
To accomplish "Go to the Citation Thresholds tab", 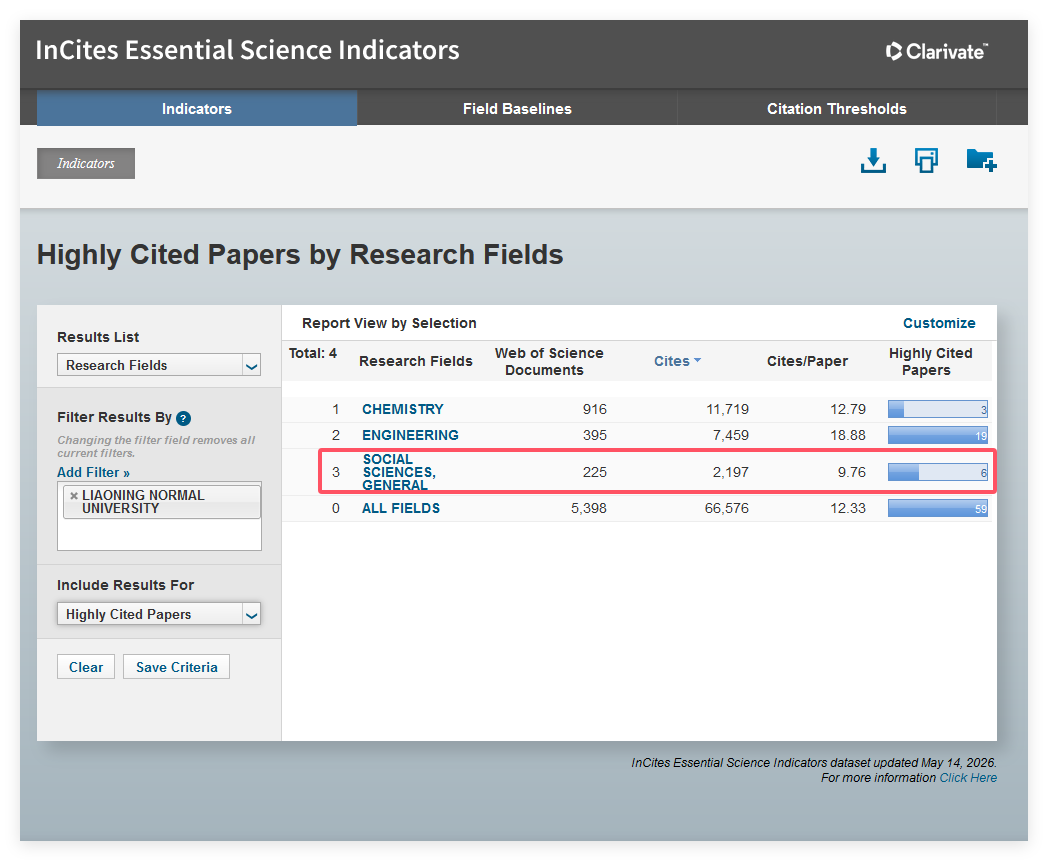I will pos(837,108).
